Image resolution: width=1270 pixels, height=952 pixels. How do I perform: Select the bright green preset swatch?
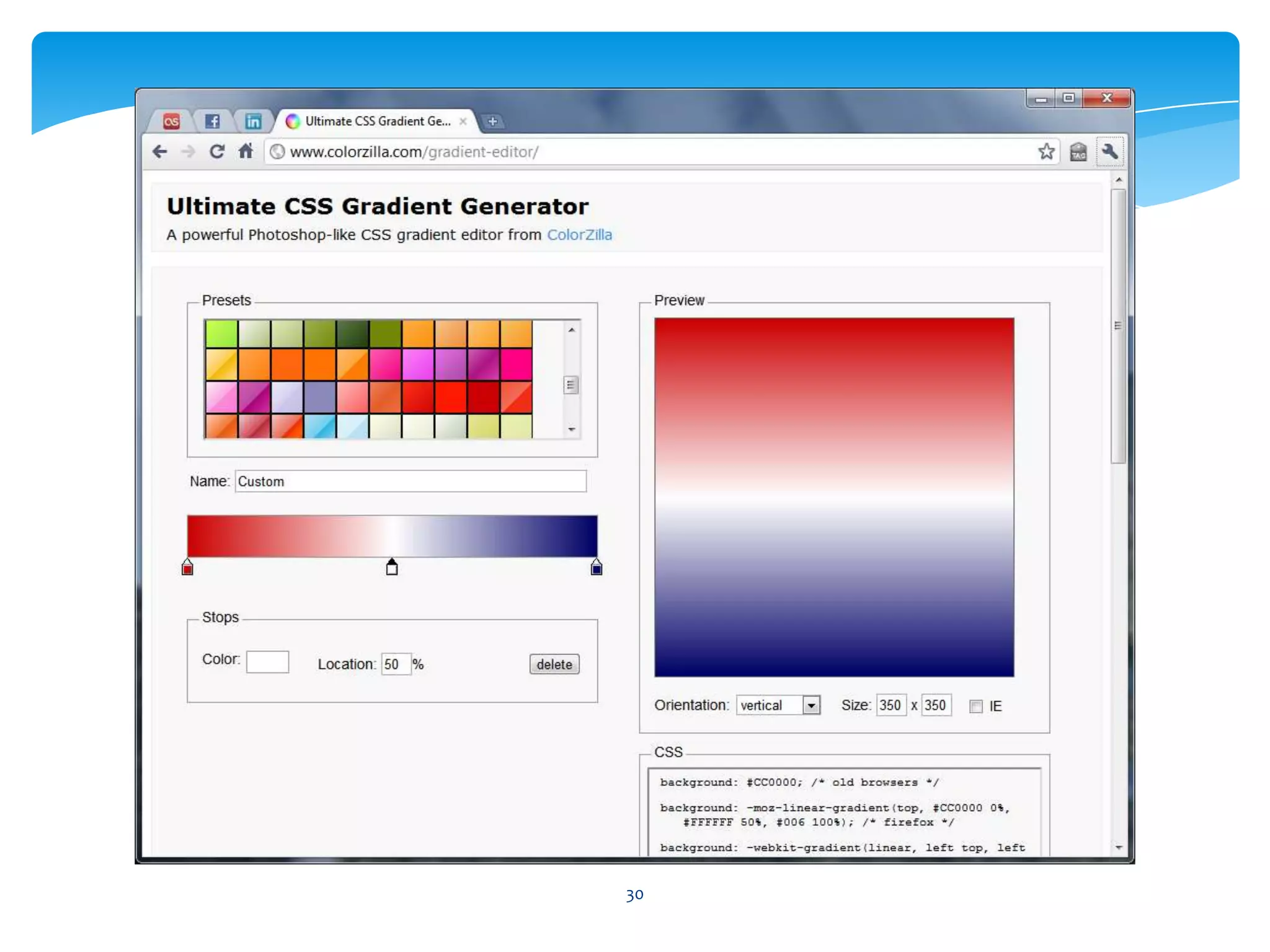click(221, 333)
